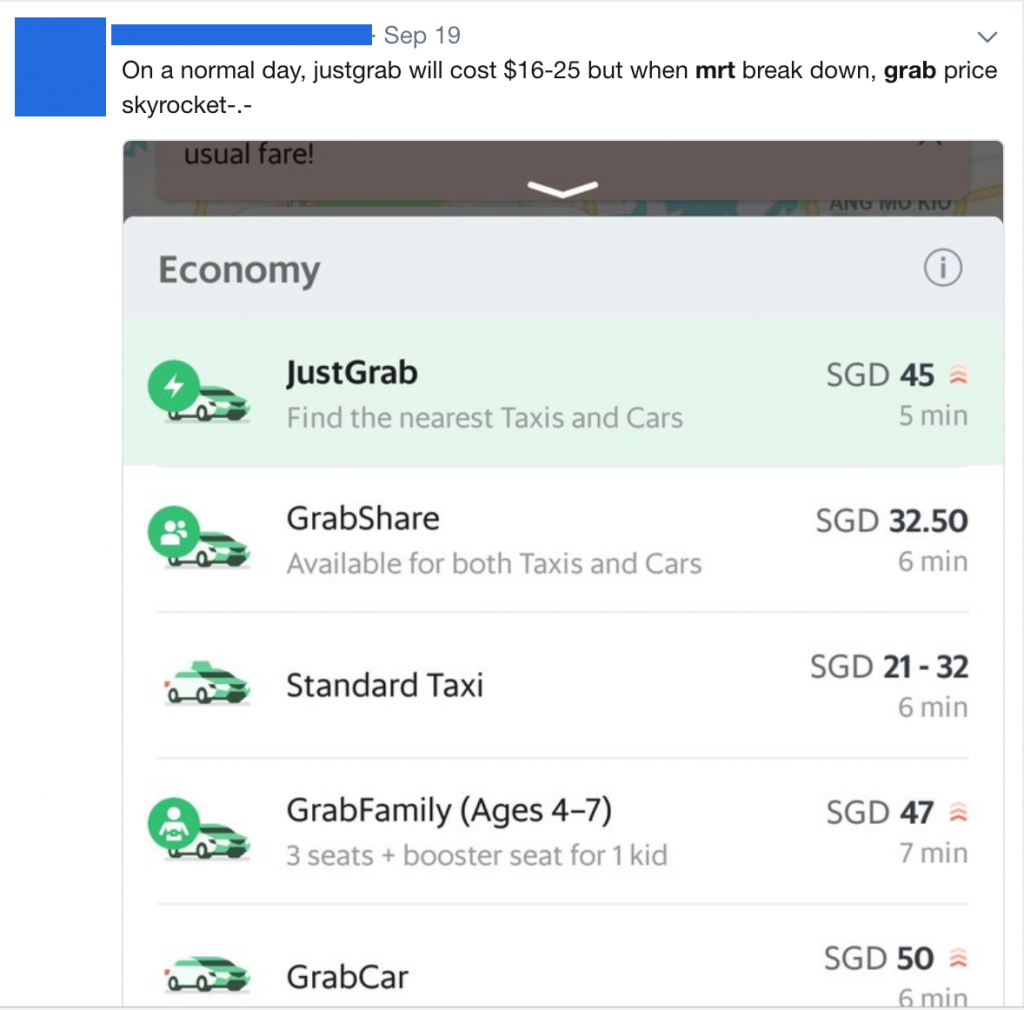1024x1010 pixels.
Task: Open the Economy info icon
Action: [942, 268]
